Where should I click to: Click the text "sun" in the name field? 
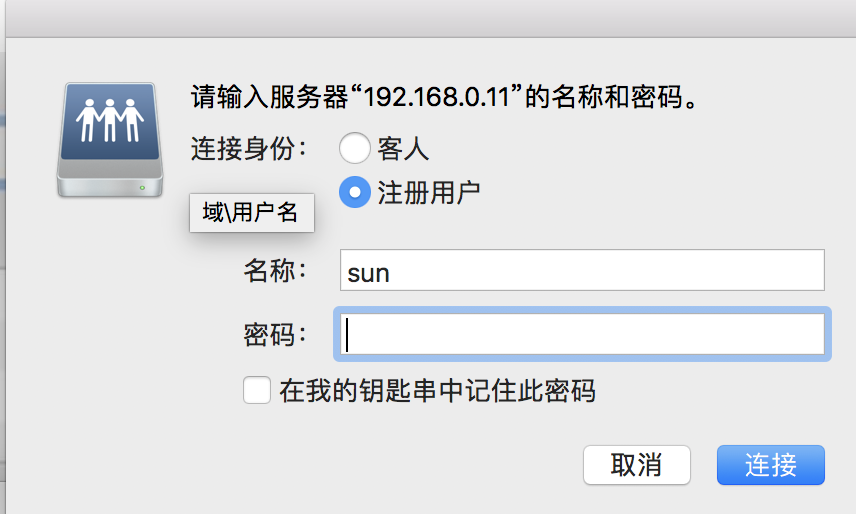[x=368, y=272]
